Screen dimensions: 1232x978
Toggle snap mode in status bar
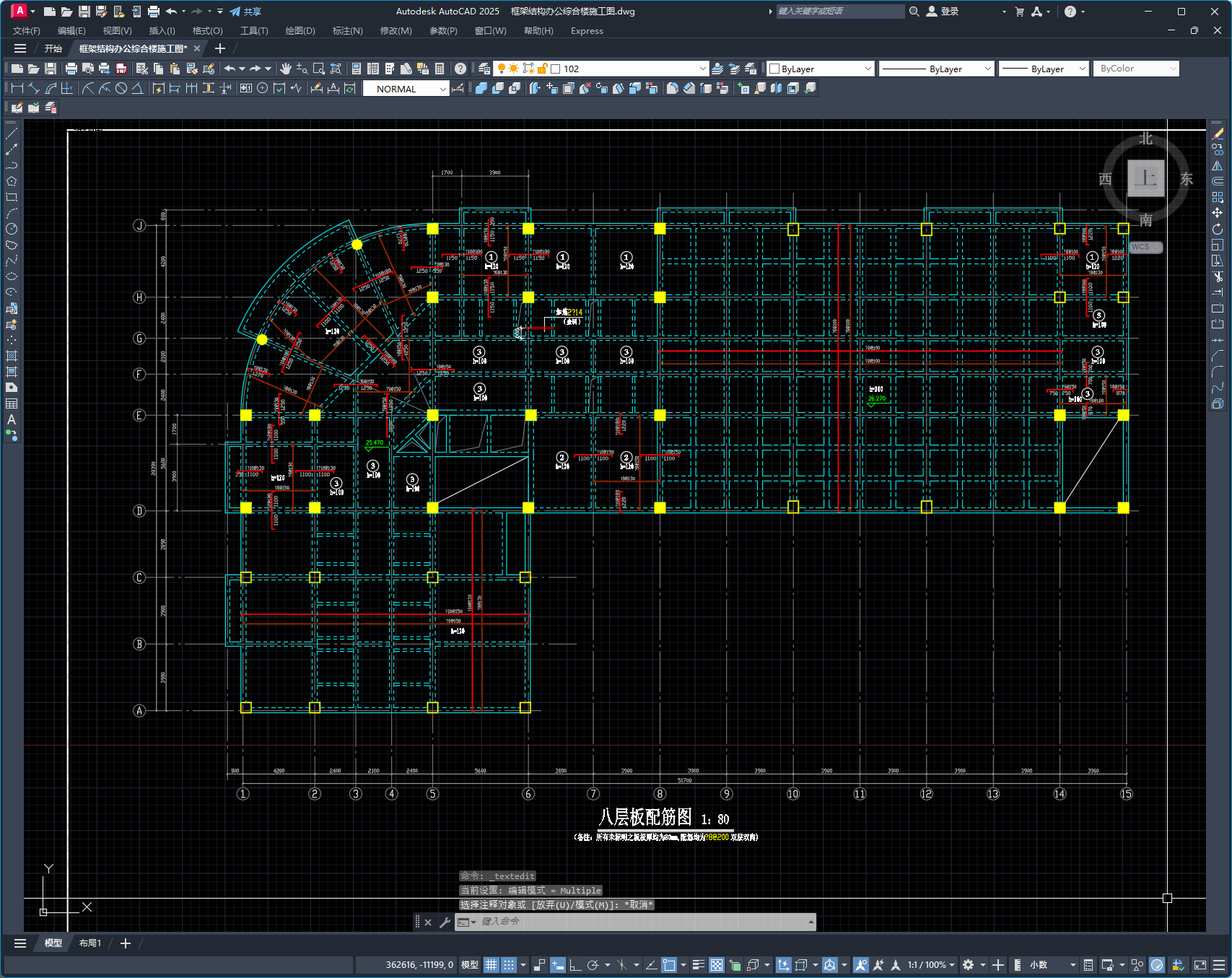pyautogui.click(x=509, y=965)
